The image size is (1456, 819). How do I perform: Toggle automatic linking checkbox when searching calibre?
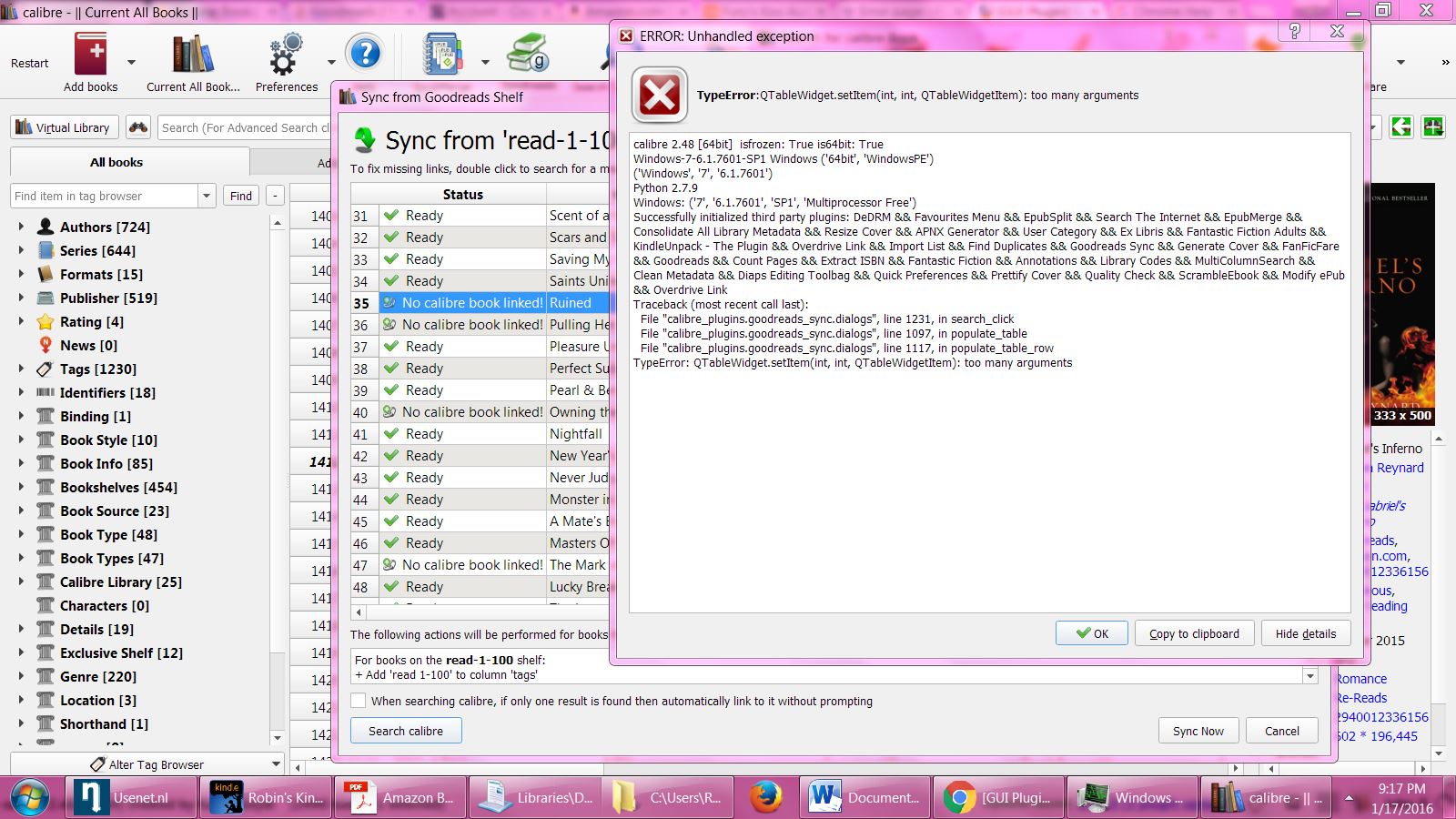(359, 701)
